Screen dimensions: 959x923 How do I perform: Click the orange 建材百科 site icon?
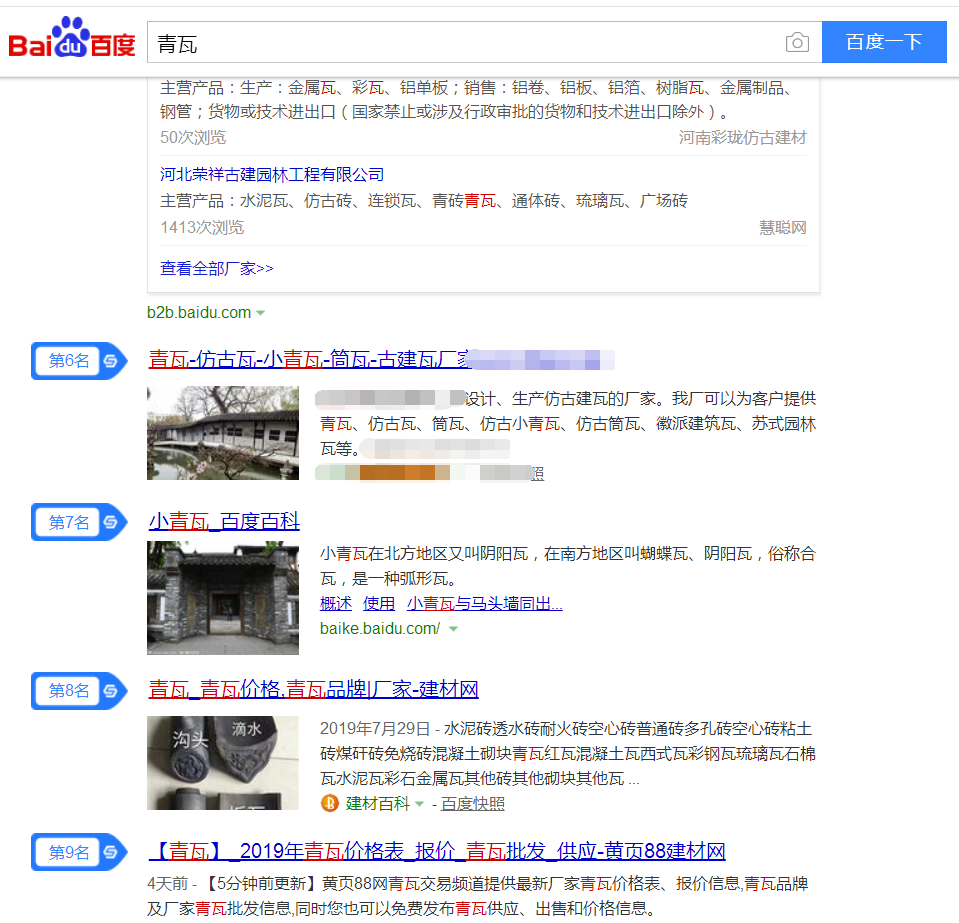click(x=330, y=804)
